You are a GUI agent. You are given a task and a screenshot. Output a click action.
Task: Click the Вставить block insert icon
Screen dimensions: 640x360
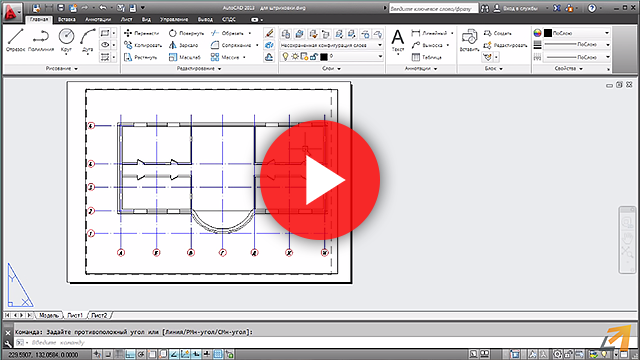(469, 40)
